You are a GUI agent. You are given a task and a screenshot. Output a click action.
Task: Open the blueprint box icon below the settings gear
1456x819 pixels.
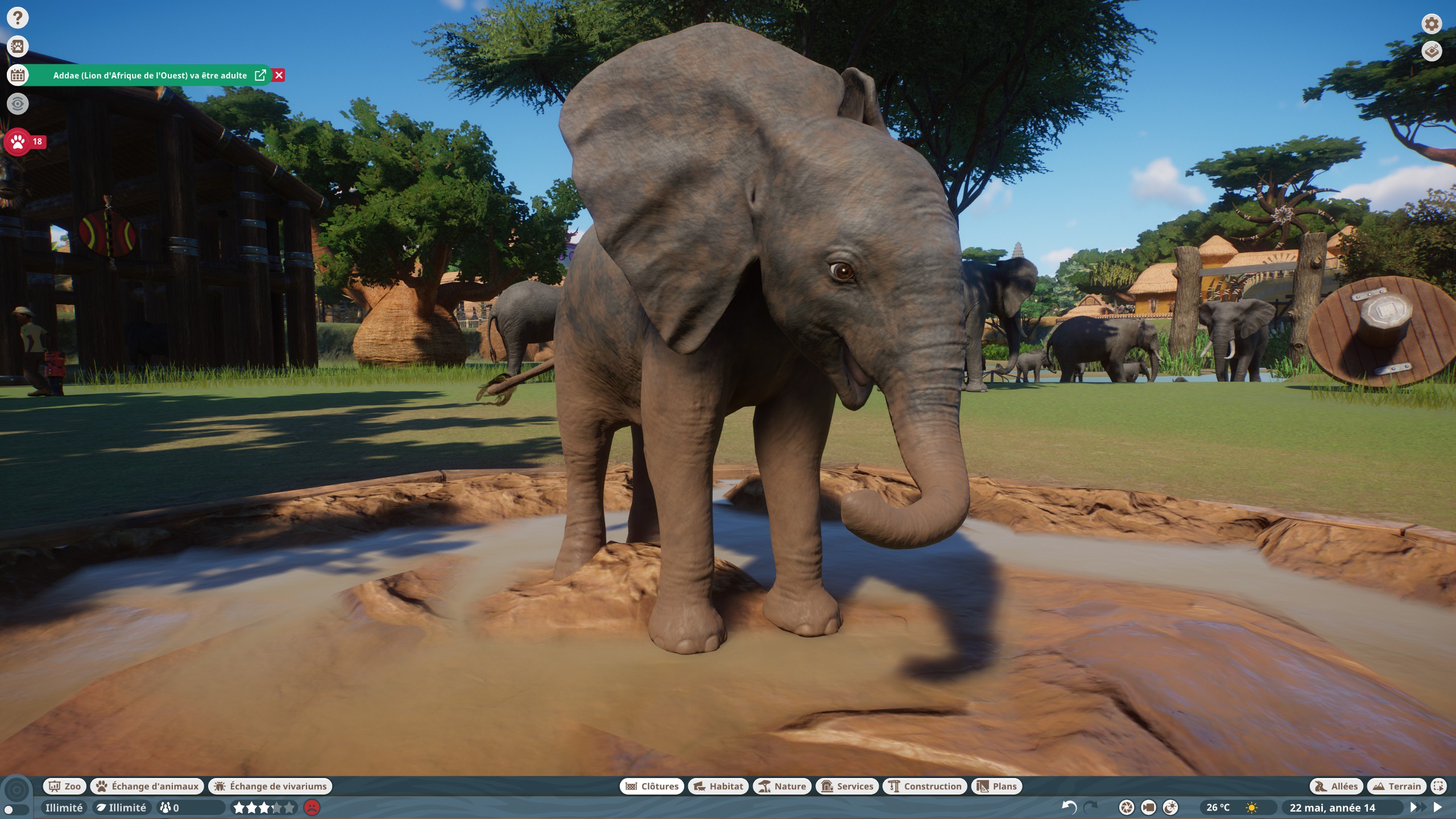point(1432,51)
